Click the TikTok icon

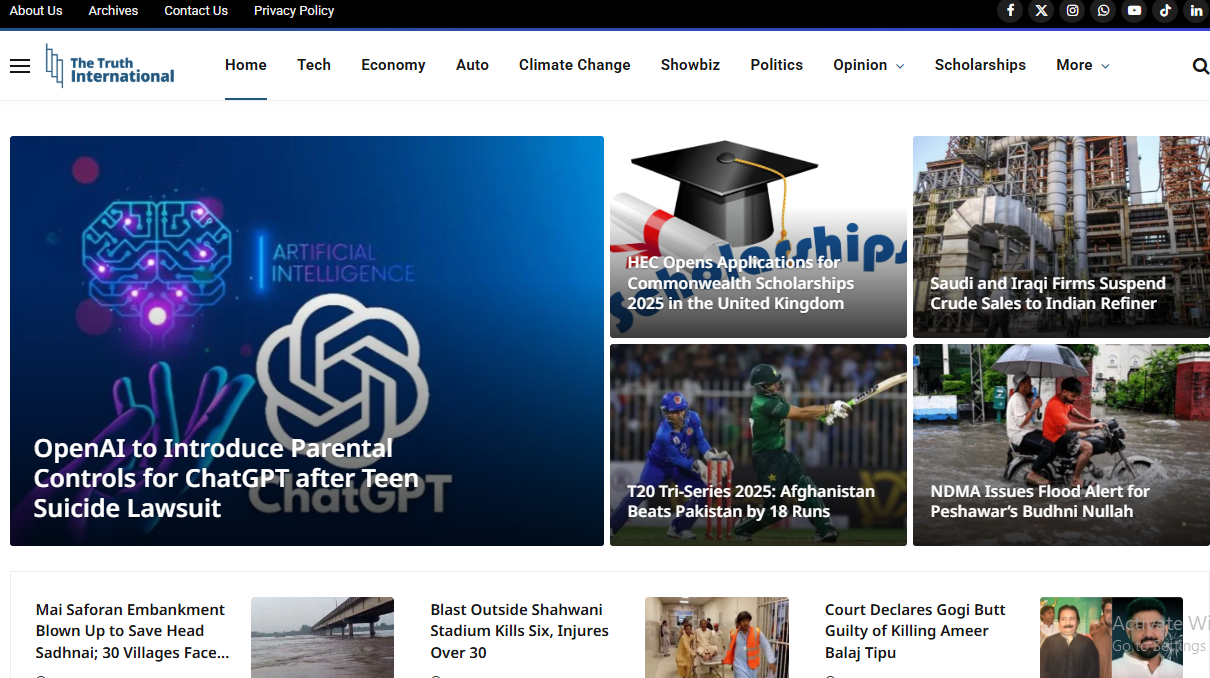pyautogui.click(x=1165, y=11)
